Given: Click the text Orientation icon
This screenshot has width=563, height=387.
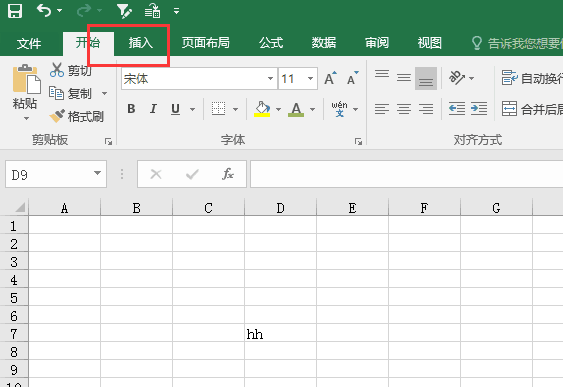Looking at the screenshot, I should pos(457,78).
